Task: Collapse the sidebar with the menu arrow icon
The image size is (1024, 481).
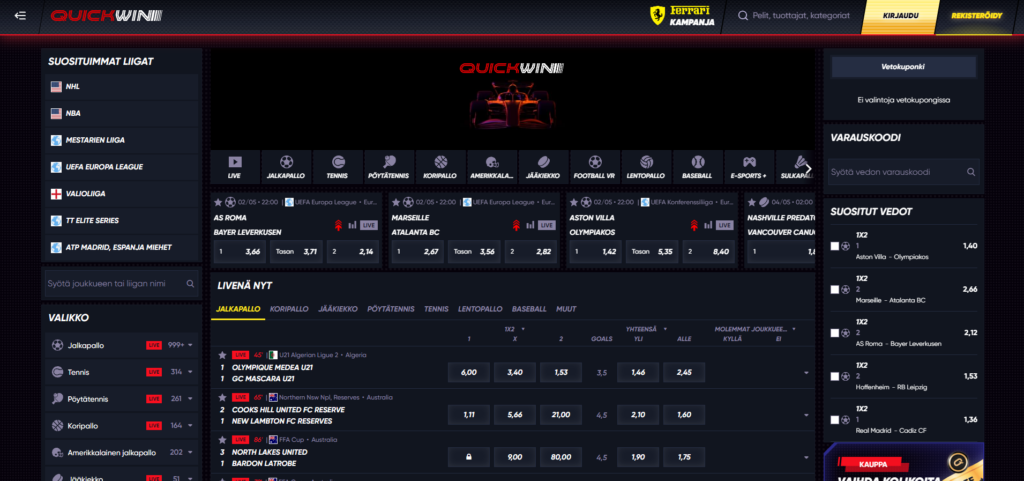Action: pos(20,16)
